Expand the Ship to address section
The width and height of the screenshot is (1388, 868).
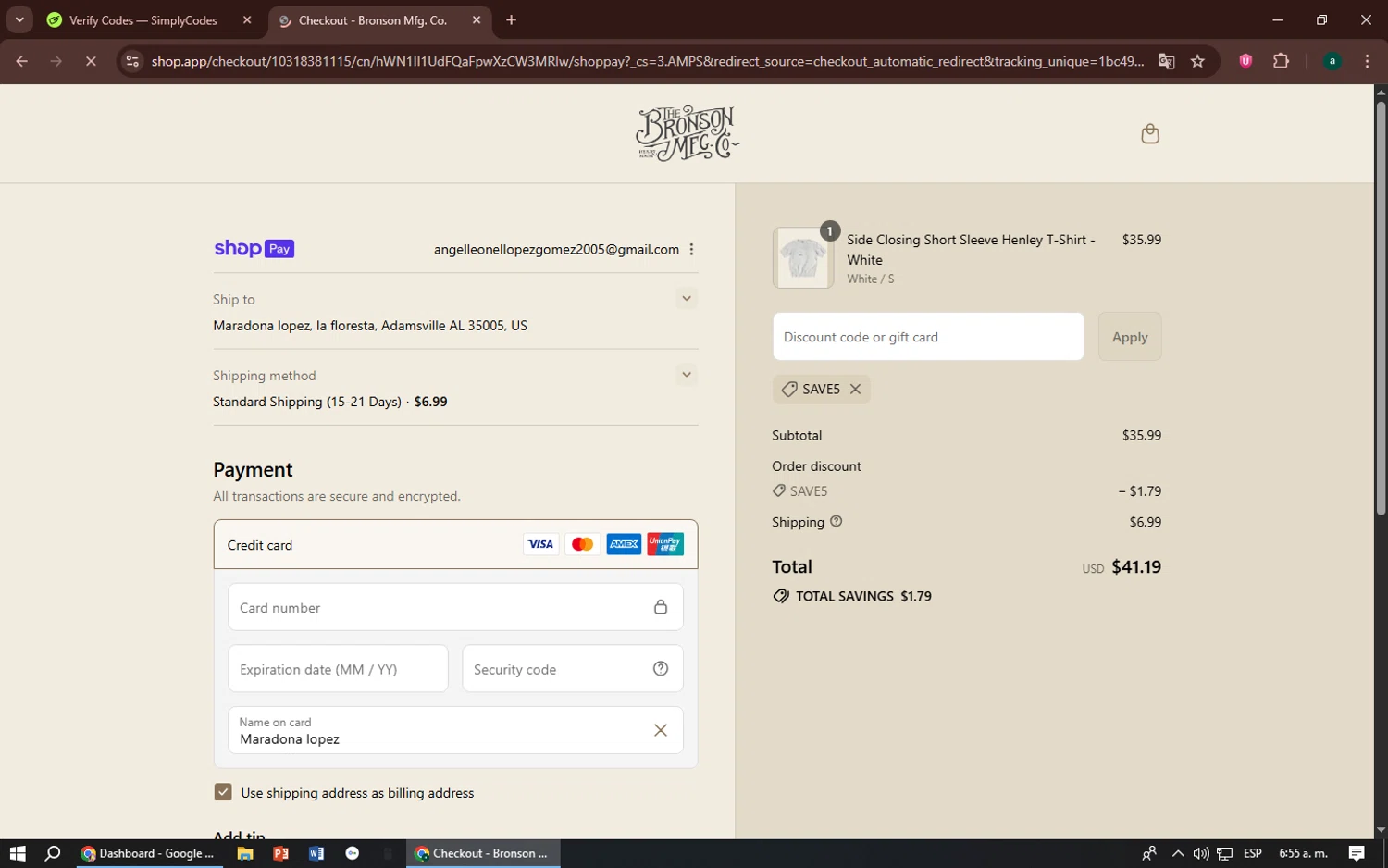click(686, 298)
